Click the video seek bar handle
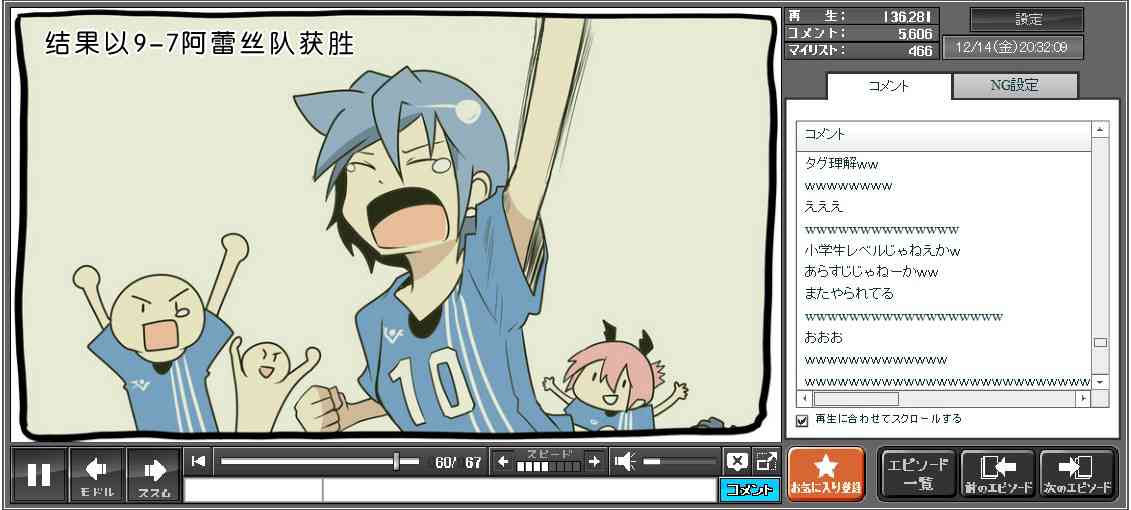This screenshot has width=1131, height=510. 397,461
